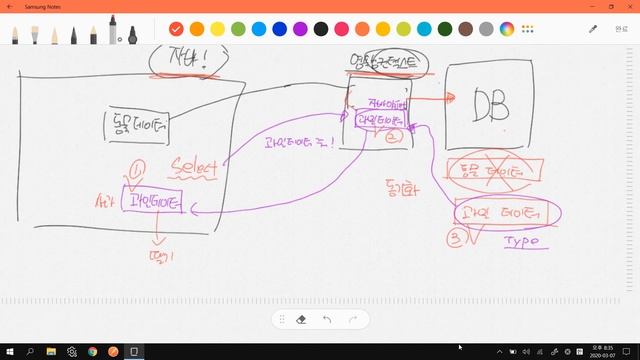Check battery status tray icon
The width and height of the screenshot is (640, 360).
(513, 351)
